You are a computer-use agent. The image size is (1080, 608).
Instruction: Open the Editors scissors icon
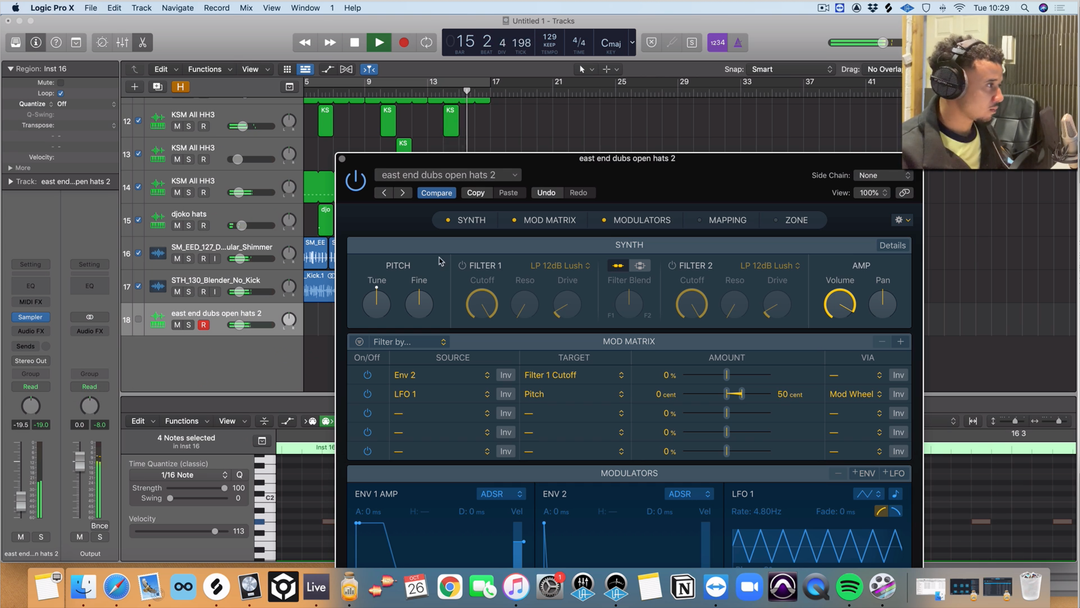tap(143, 43)
